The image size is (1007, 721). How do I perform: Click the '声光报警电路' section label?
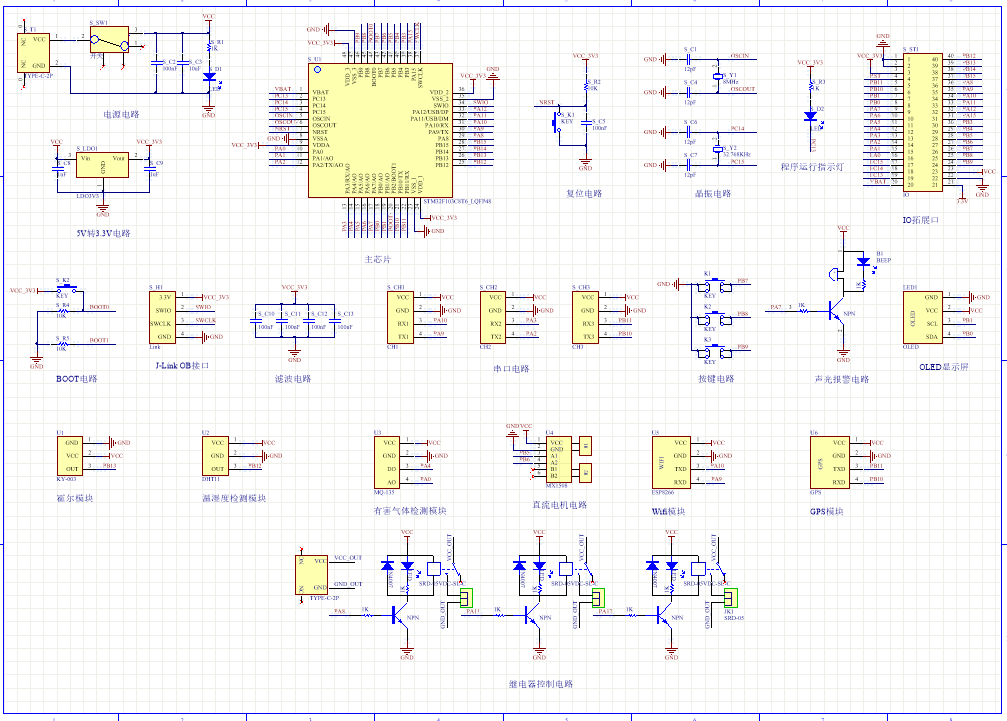tap(842, 379)
